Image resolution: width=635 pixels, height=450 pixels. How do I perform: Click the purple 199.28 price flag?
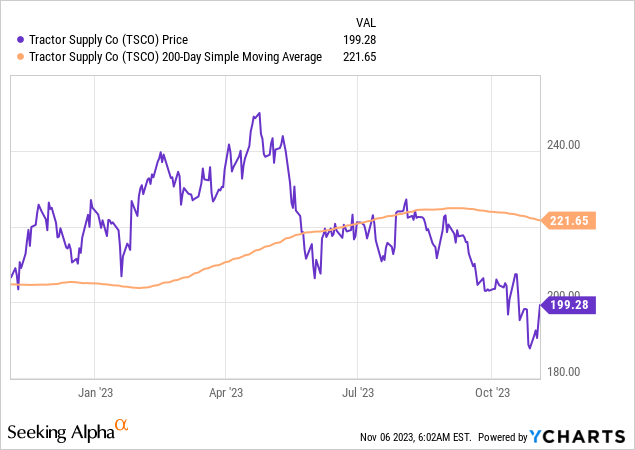pyautogui.click(x=568, y=302)
